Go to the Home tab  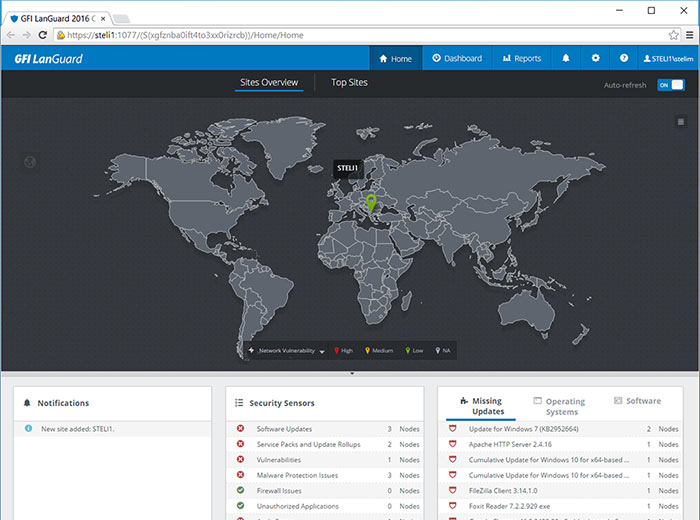point(396,58)
